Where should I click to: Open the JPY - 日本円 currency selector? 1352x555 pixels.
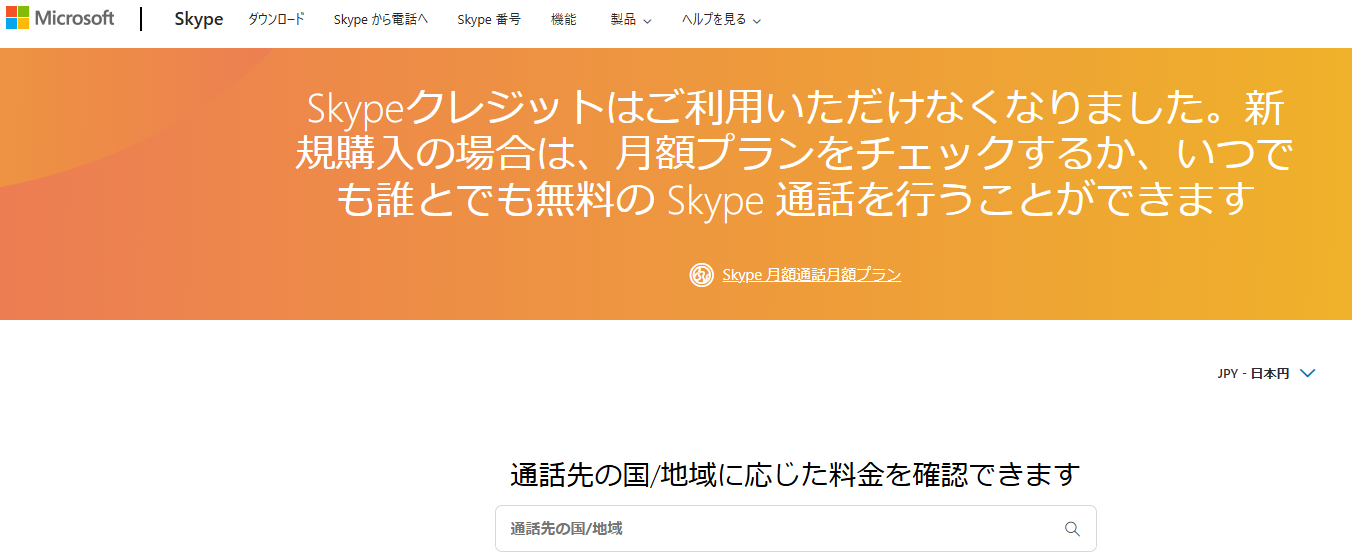point(1254,374)
